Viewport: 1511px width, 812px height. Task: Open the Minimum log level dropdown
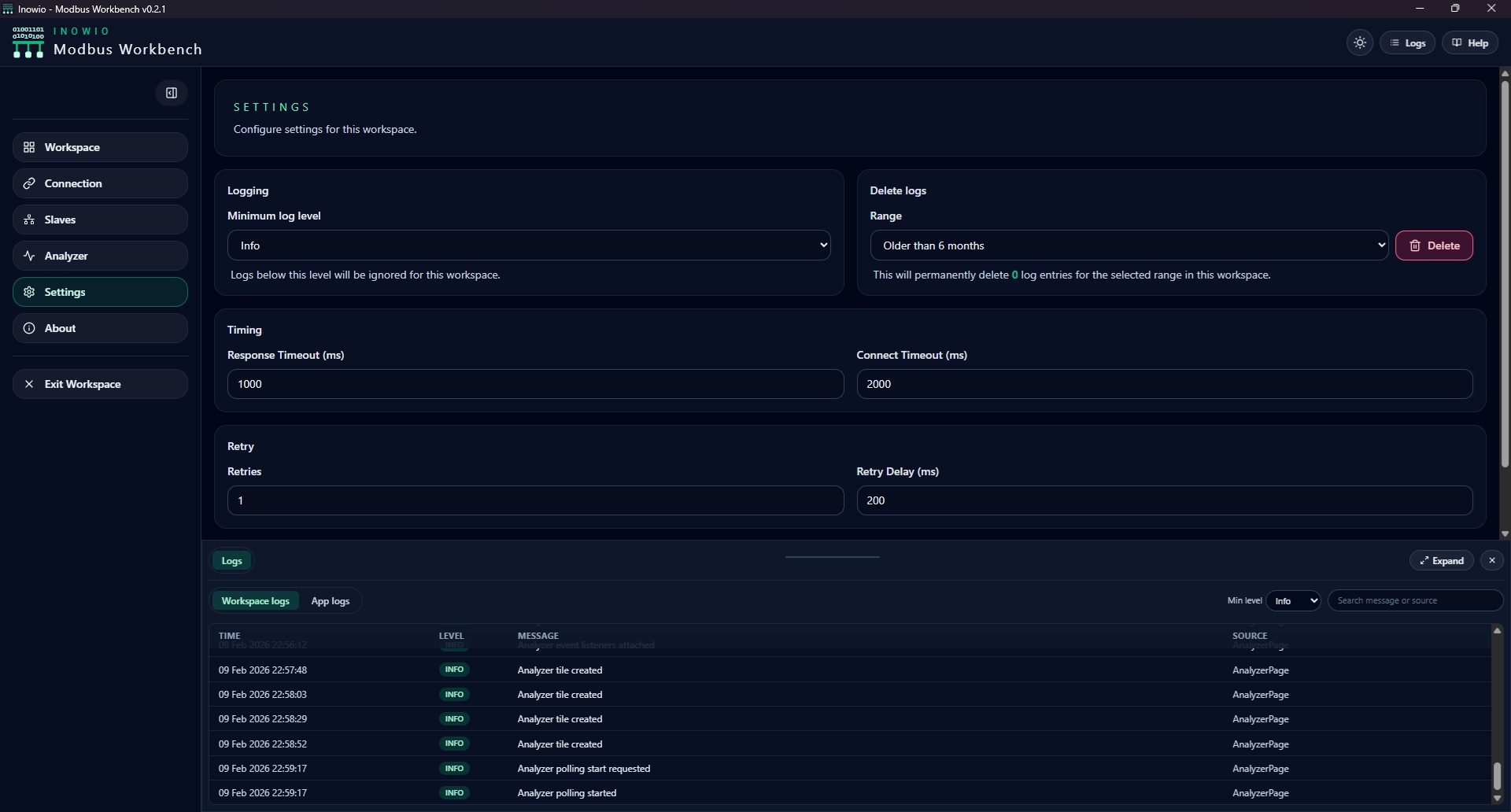pyautogui.click(x=529, y=245)
